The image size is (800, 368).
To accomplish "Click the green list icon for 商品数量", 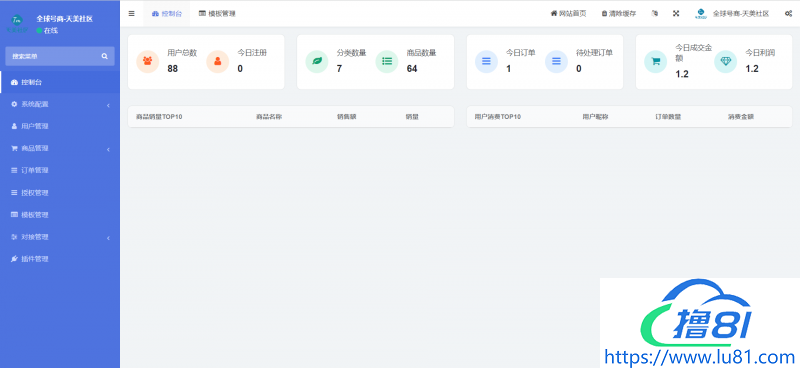I will point(387,61).
